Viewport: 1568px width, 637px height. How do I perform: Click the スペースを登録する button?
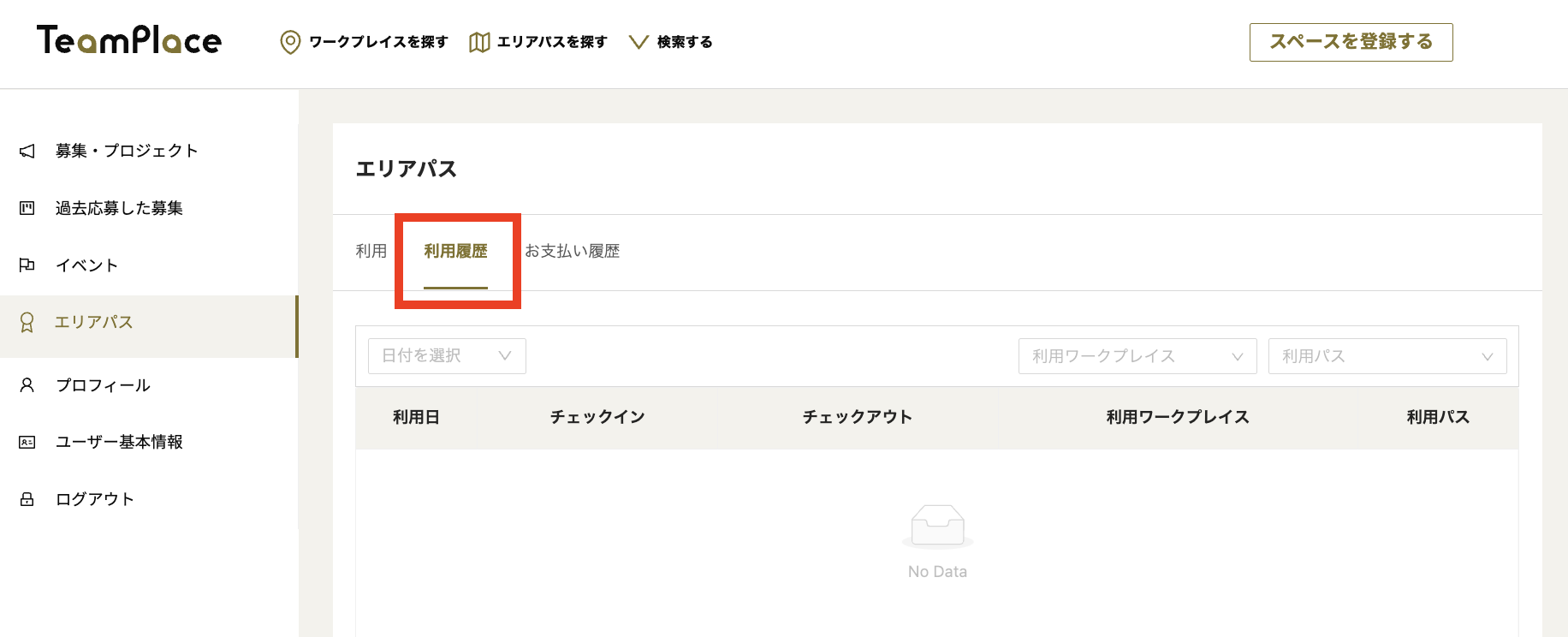[1351, 42]
